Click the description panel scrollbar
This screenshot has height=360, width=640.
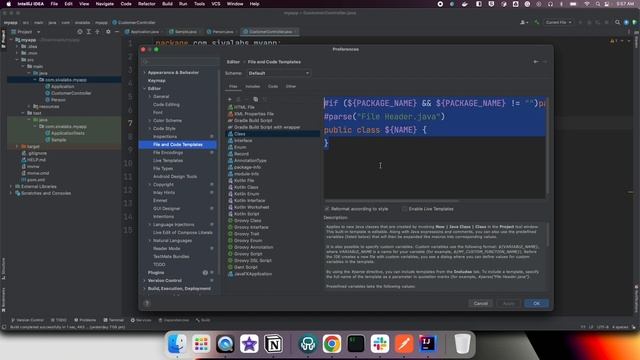(x=547, y=235)
